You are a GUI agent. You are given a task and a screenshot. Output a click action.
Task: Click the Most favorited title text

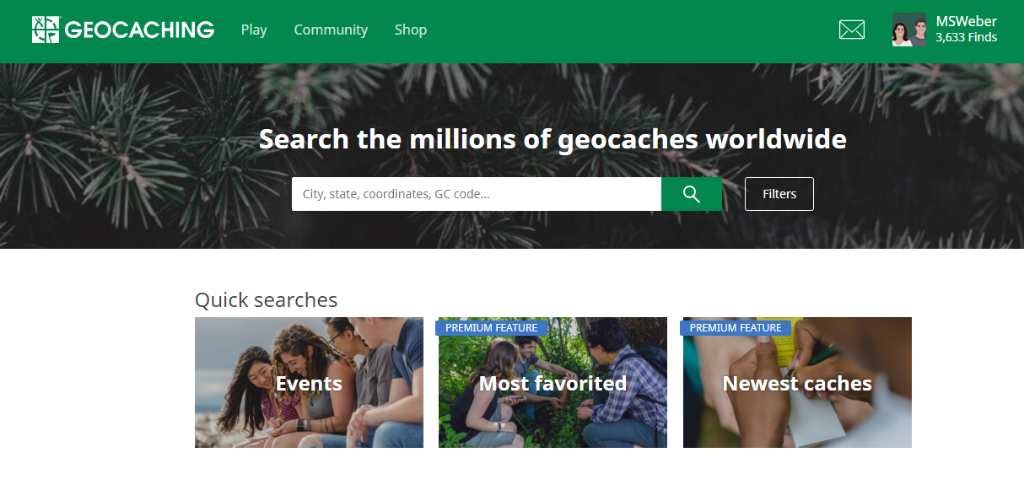pyautogui.click(x=553, y=384)
